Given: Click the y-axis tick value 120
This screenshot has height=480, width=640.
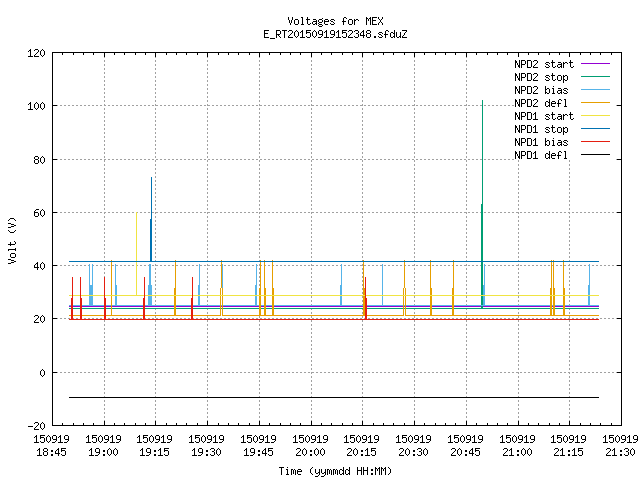Looking at the screenshot, I should point(36,53).
